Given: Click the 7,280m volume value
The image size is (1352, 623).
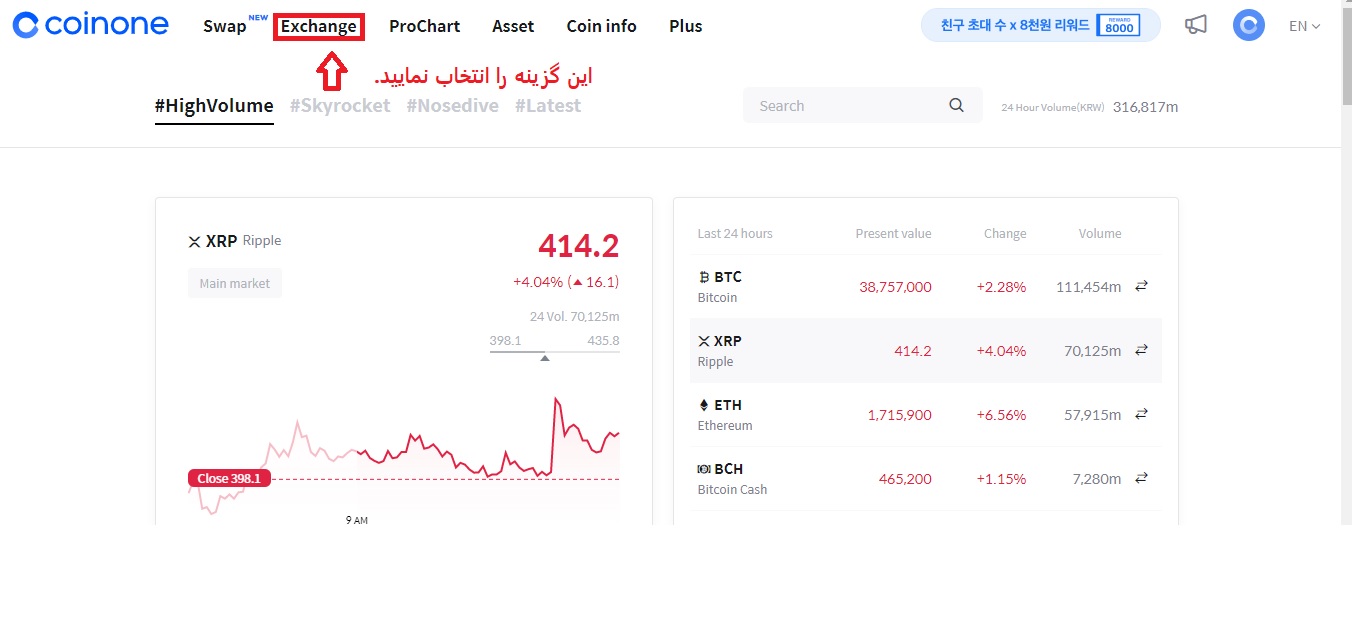Looking at the screenshot, I should (1096, 479).
